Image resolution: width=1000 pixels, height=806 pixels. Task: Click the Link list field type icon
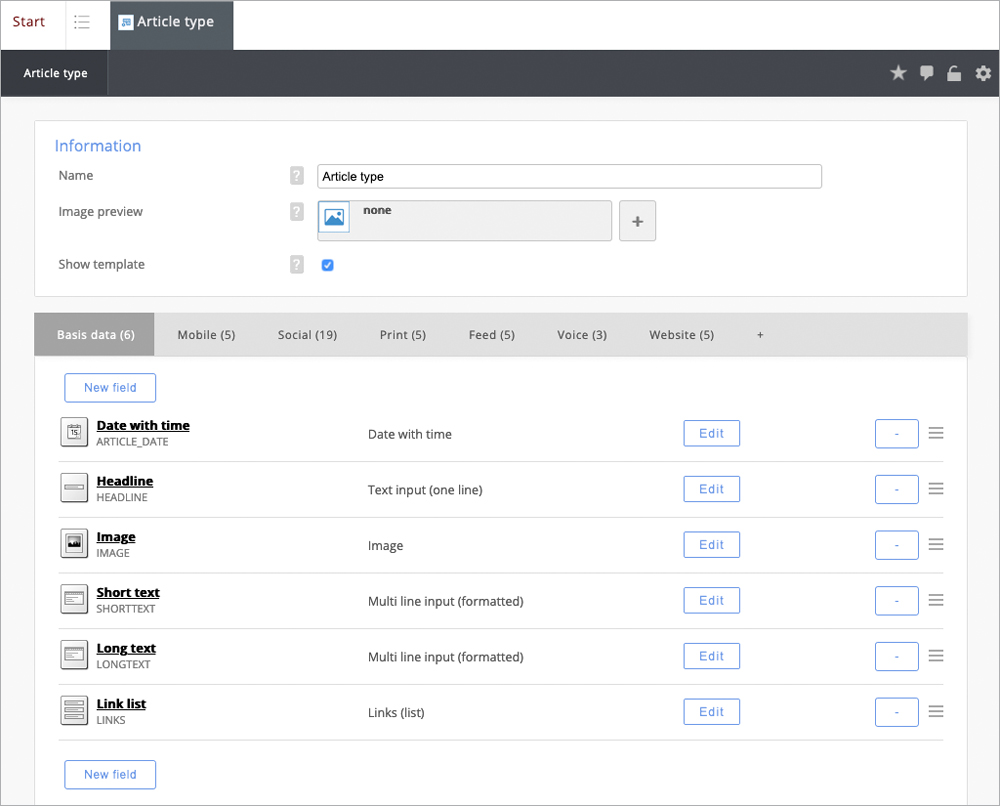click(74, 711)
